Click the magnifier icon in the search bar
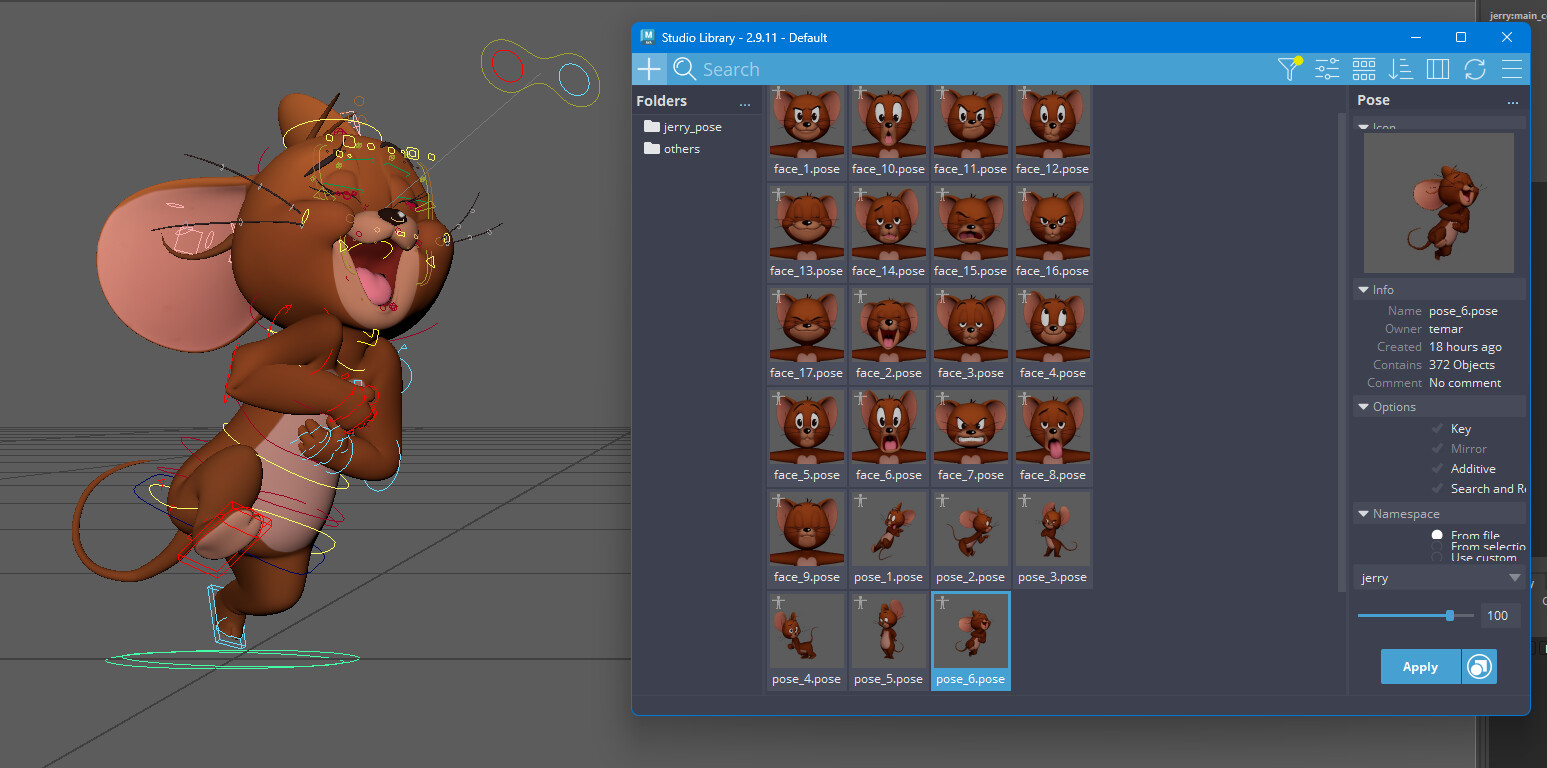The image size is (1547, 768). (684, 68)
